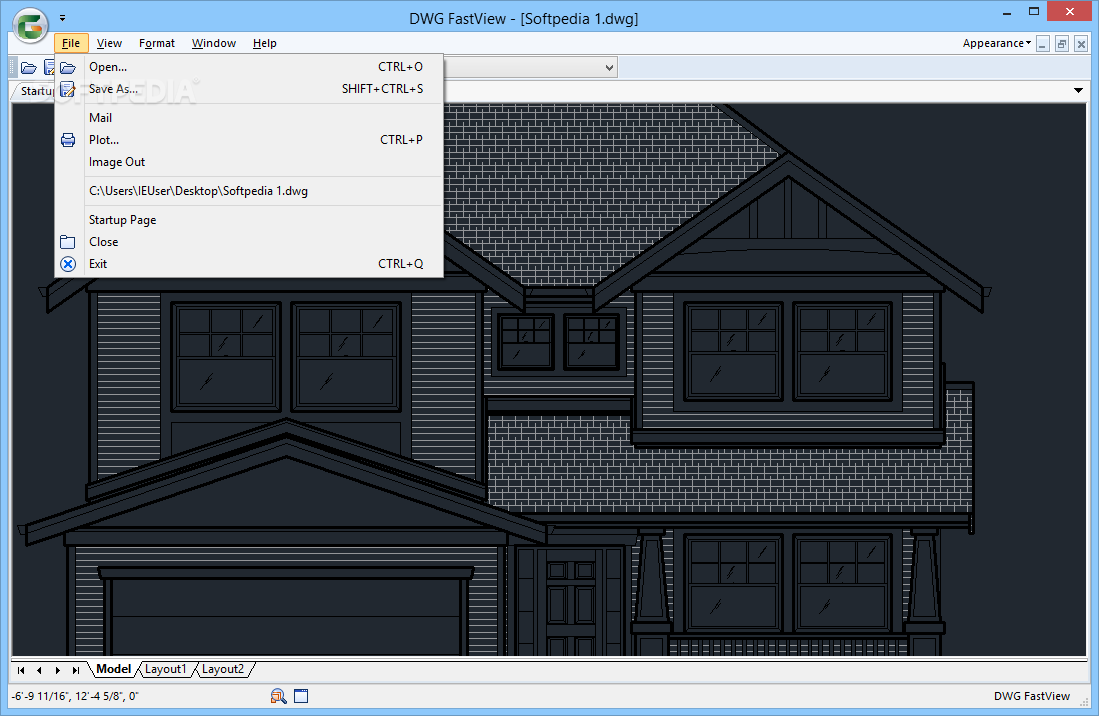Image resolution: width=1099 pixels, height=716 pixels.
Task: Click the toolbar Open folder icon
Action: [x=29, y=68]
